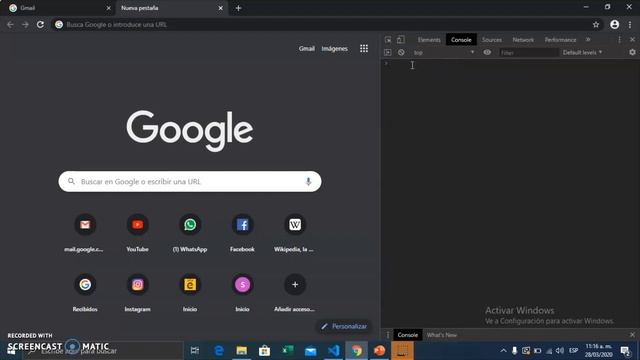Open Visual Studio Code from taskbar
The height and width of the screenshot is (360, 640).
point(333,351)
